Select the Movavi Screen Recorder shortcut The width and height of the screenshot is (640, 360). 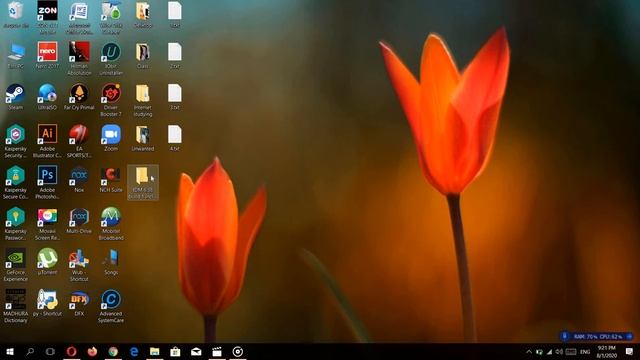(47, 224)
